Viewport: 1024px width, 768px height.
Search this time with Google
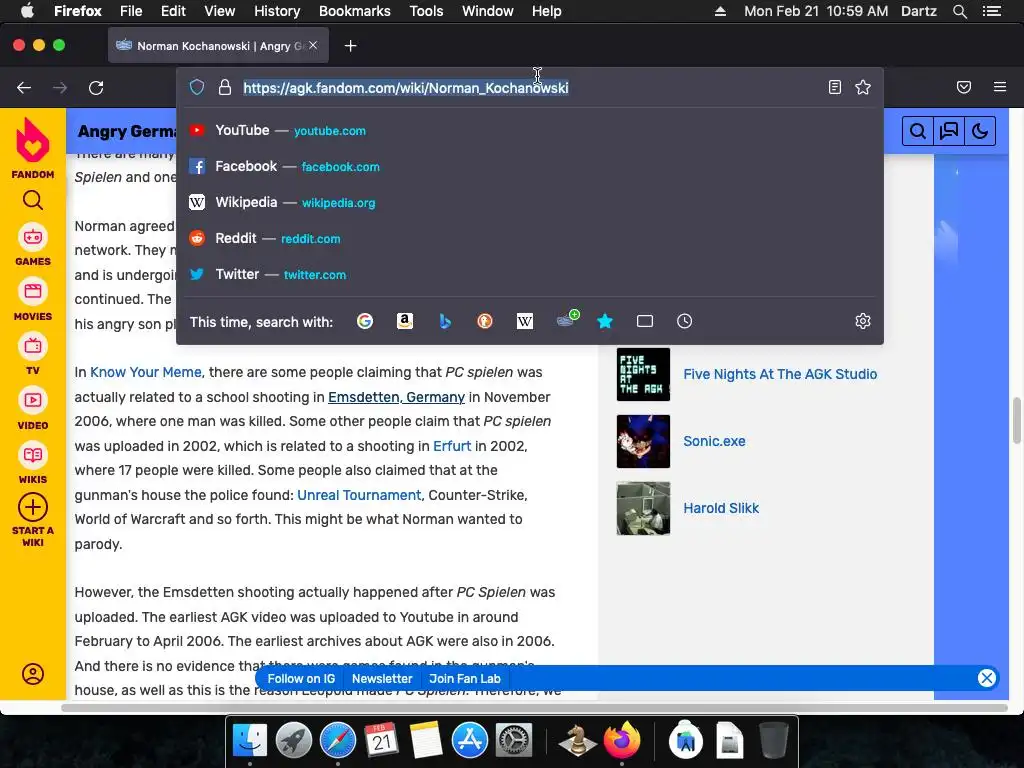click(365, 321)
